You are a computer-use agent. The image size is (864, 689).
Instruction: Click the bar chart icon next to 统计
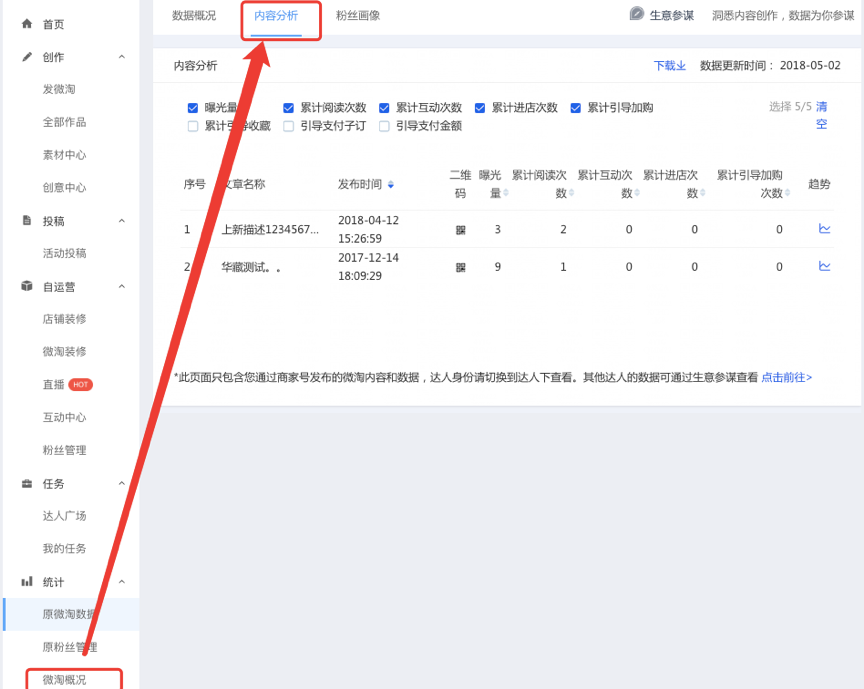tap(27, 581)
